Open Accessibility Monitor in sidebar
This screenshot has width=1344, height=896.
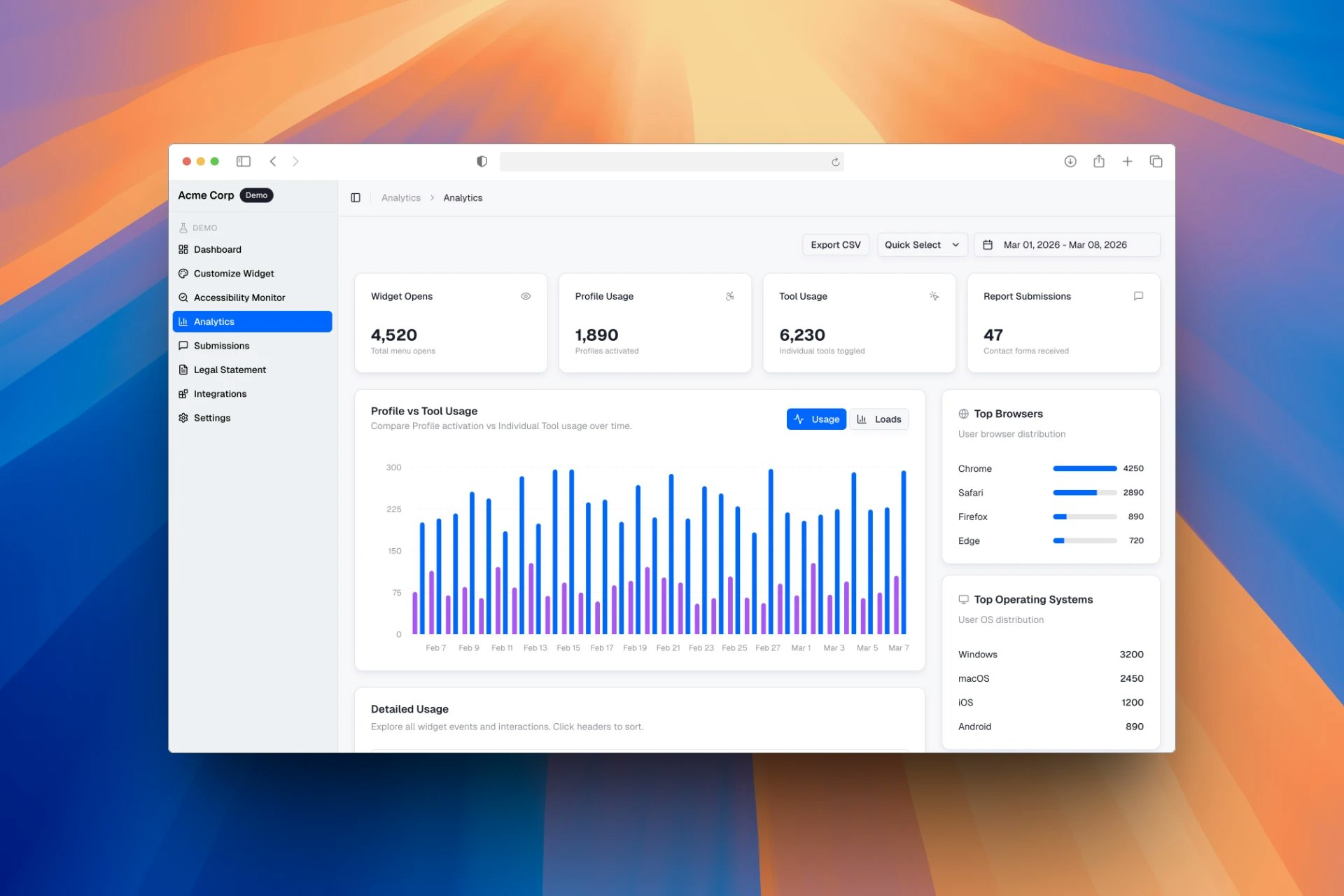click(239, 297)
